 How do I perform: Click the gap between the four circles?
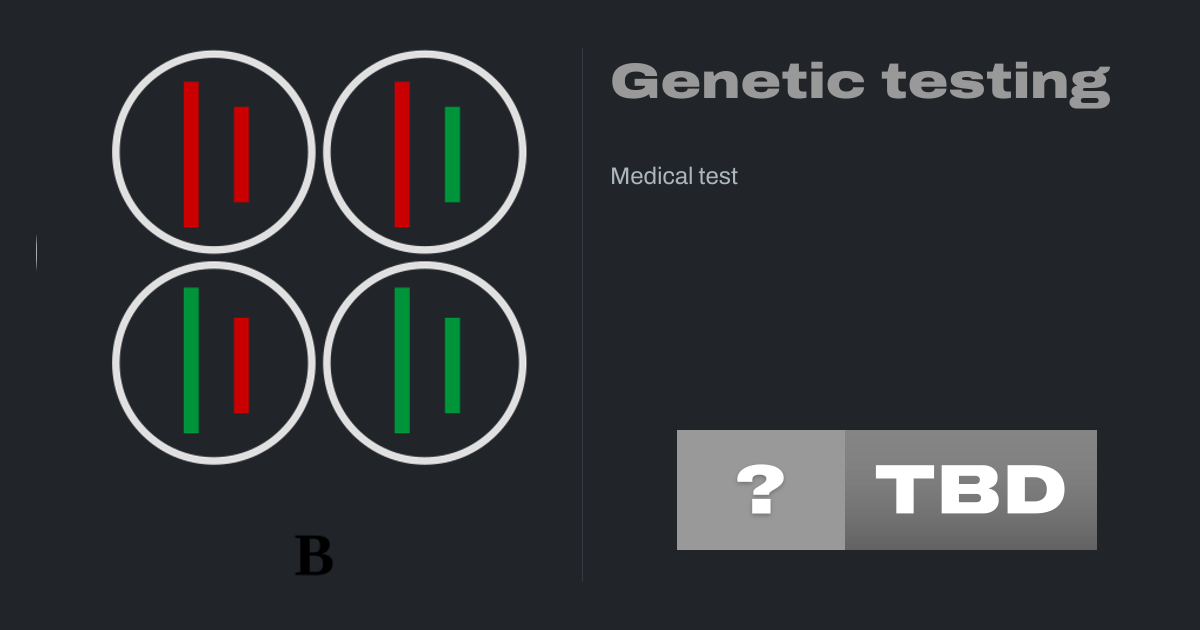point(319,257)
